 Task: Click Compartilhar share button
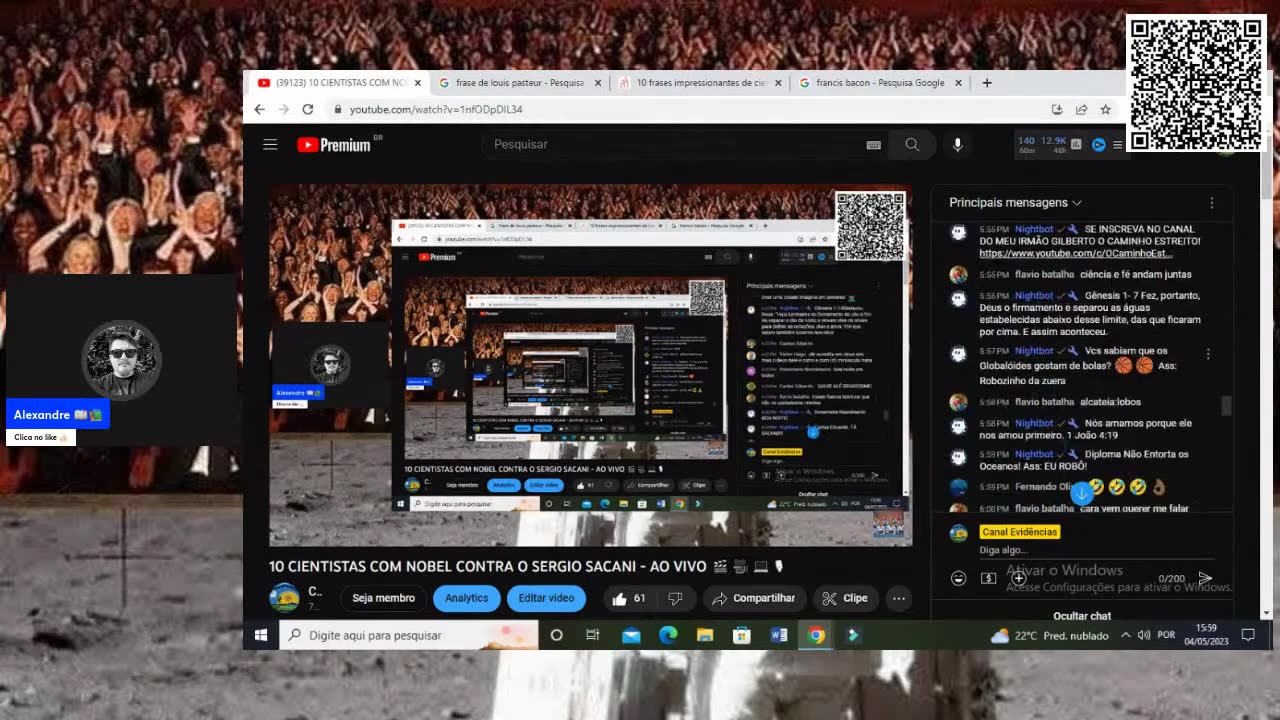[754, 598]
